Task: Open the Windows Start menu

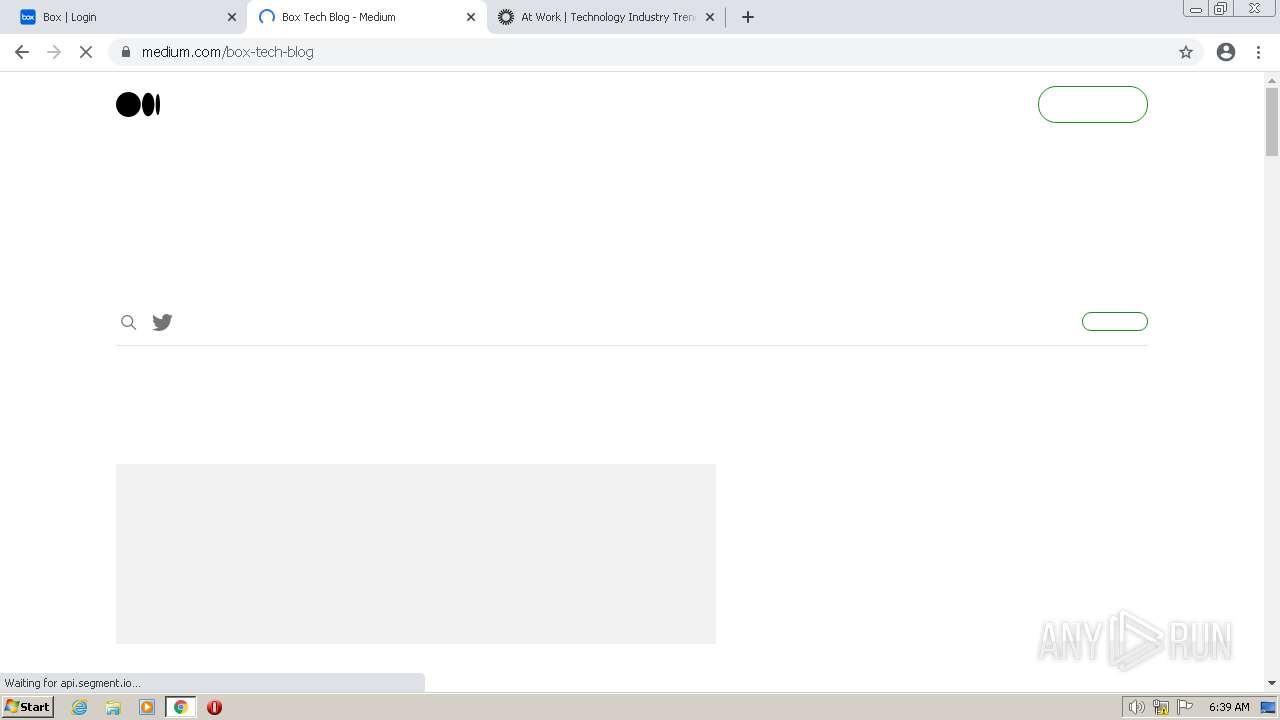Action: [28, 707]
